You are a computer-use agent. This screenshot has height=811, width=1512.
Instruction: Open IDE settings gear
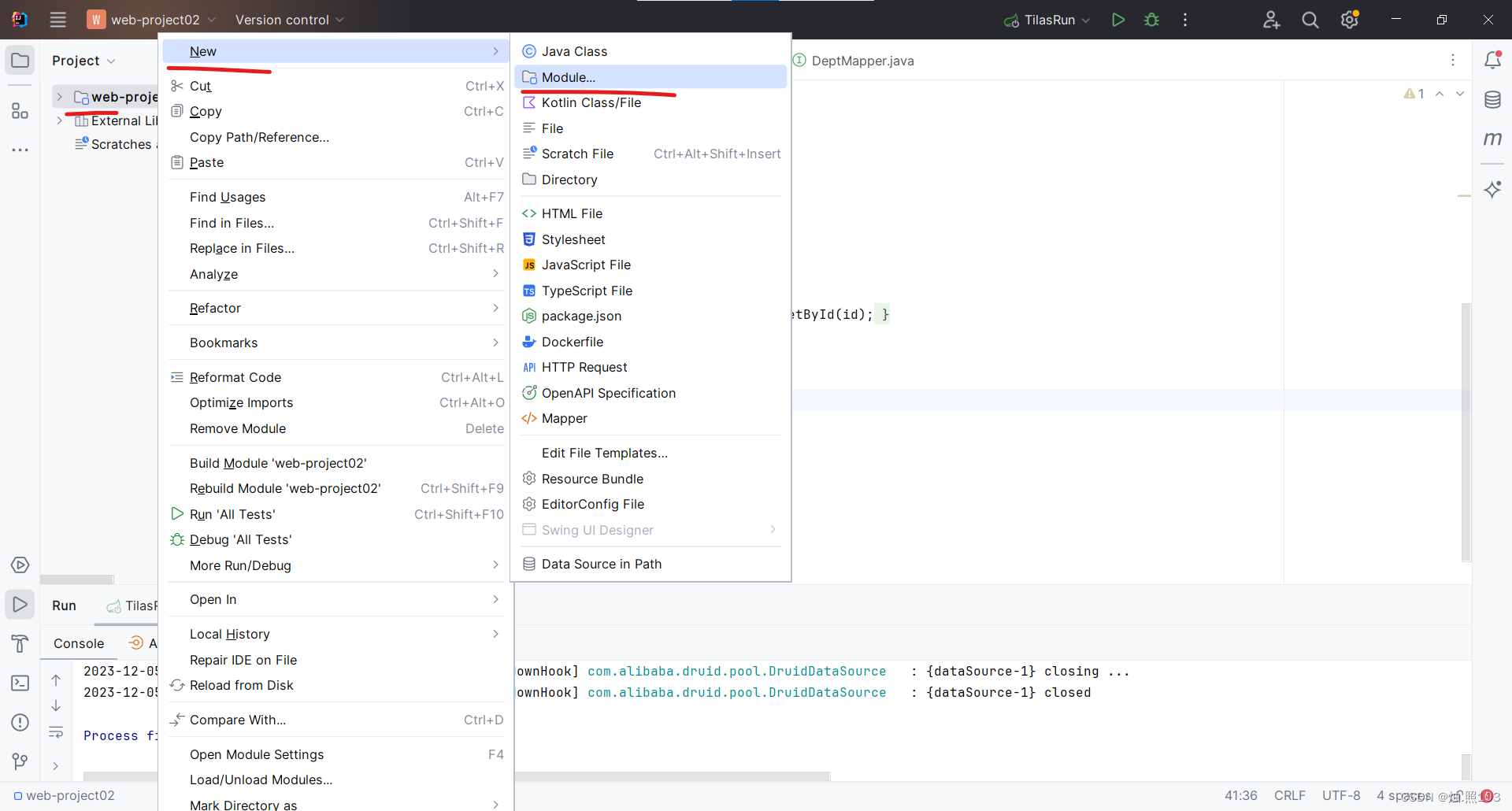click(x=1349, y=20)
